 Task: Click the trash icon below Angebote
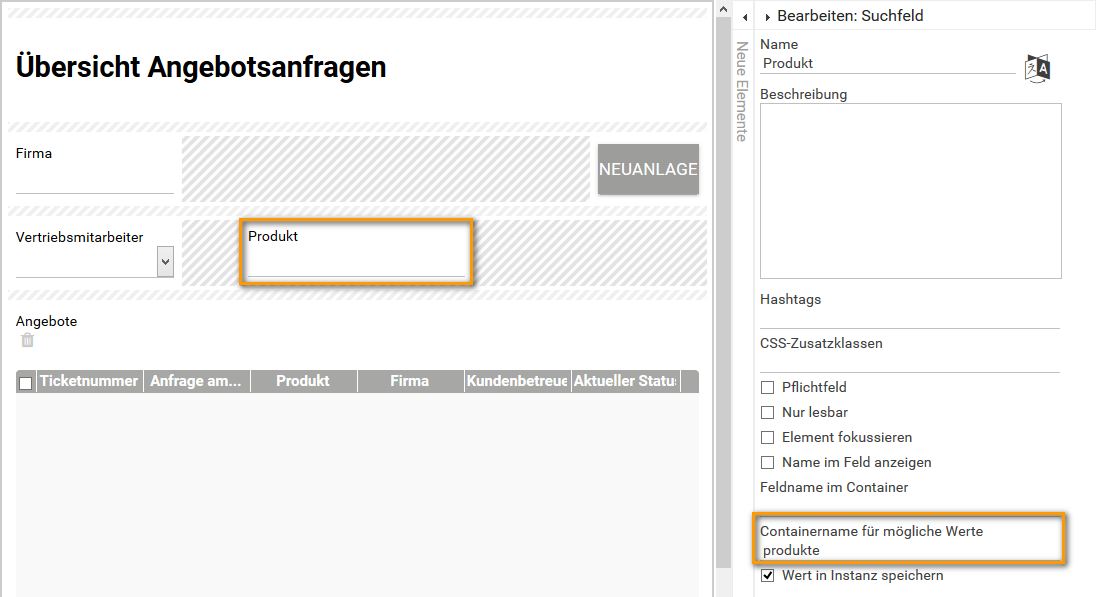(x=27, y=340)
